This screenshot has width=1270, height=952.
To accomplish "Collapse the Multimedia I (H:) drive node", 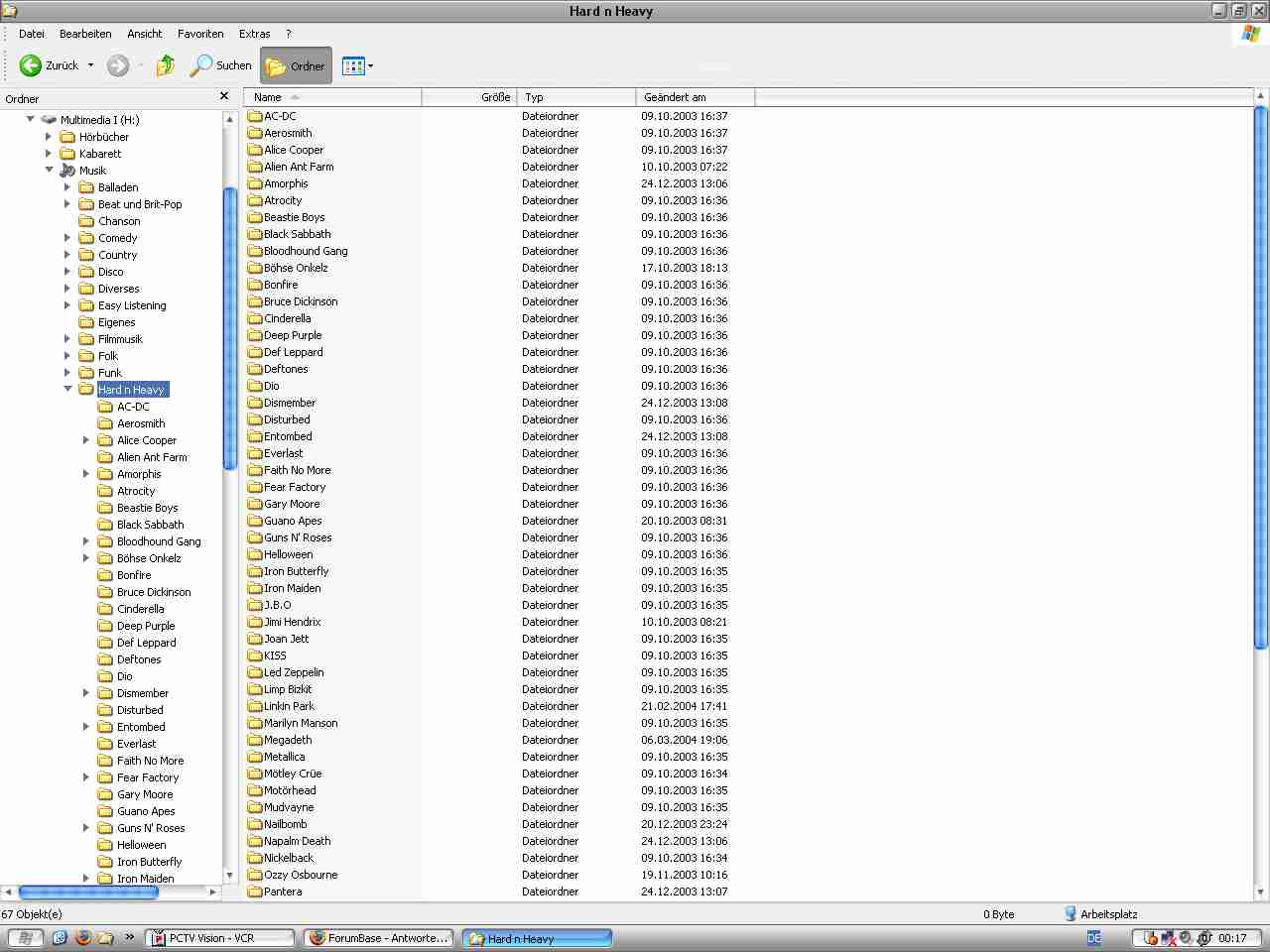I will click(30, 119).
